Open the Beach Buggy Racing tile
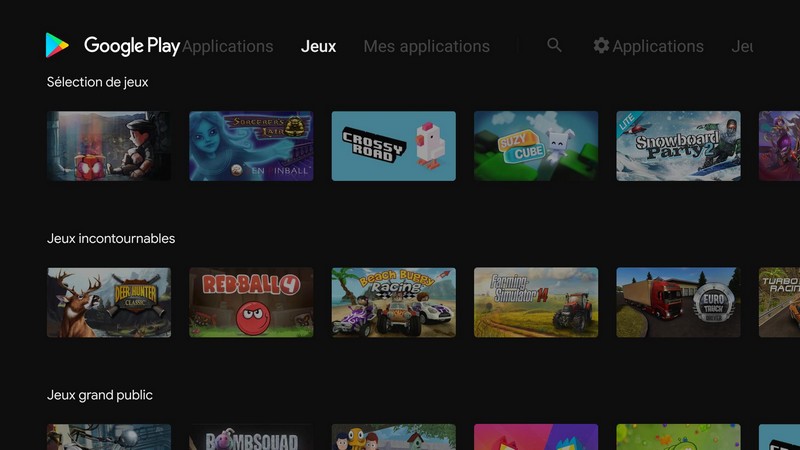 (394, 303)
